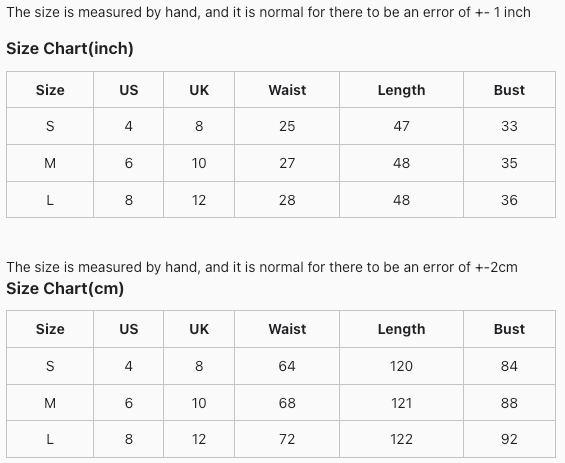
Task: Select the UK header in cm chart
Action: point(199,329)
